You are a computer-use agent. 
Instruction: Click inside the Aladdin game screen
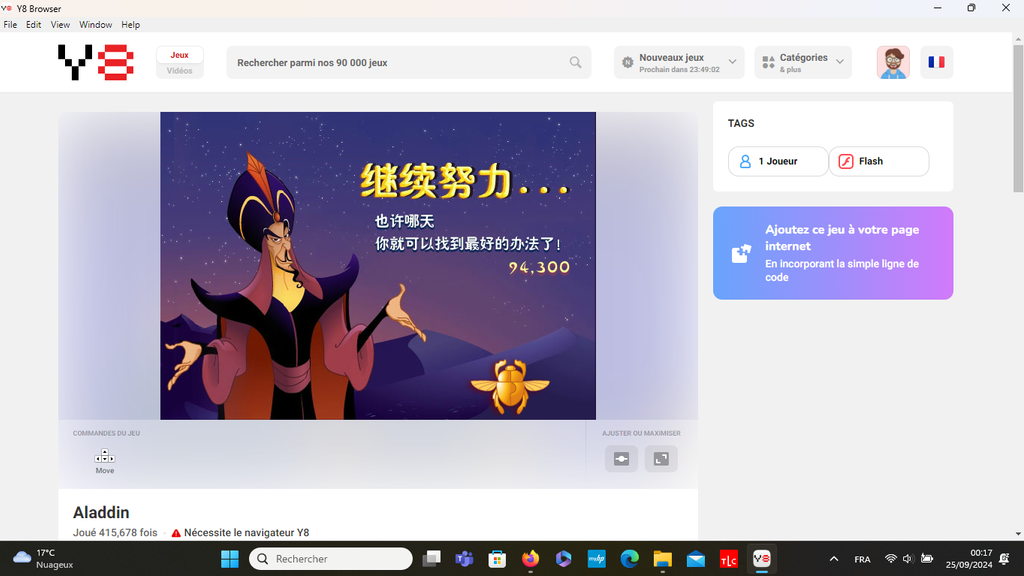click(378, 266)
